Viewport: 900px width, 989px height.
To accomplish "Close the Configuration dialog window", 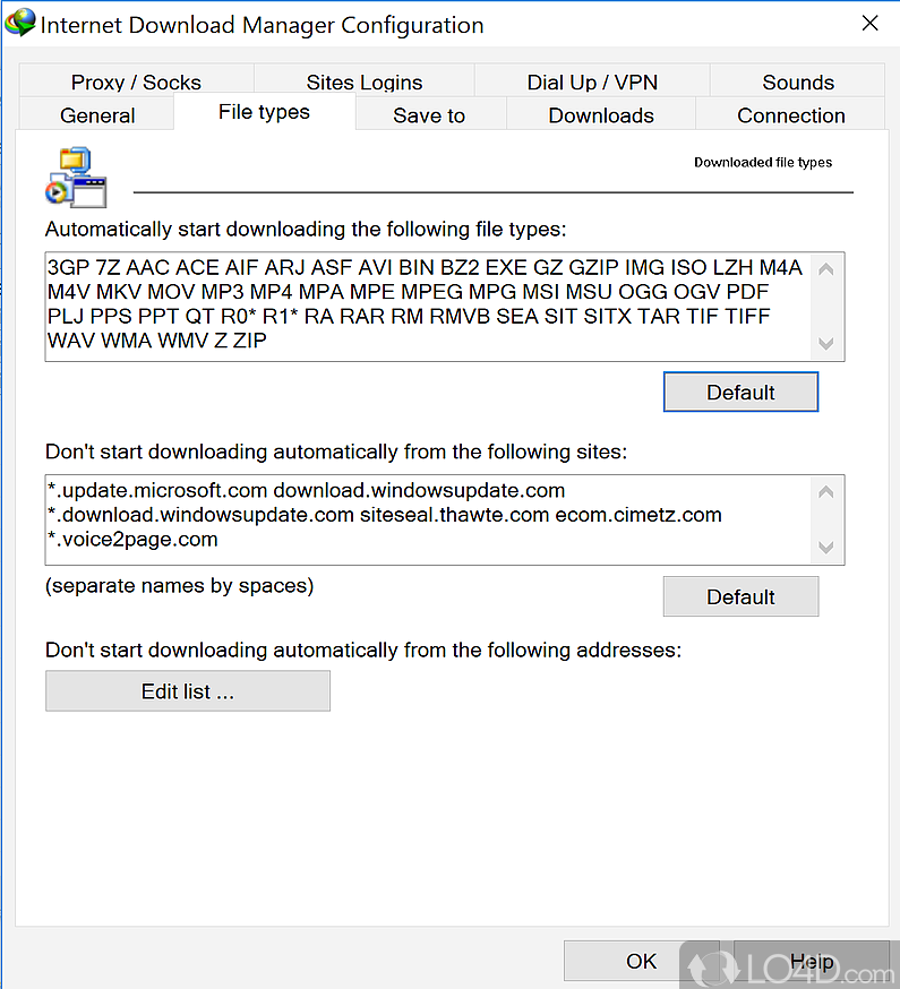I will [870, 23].
